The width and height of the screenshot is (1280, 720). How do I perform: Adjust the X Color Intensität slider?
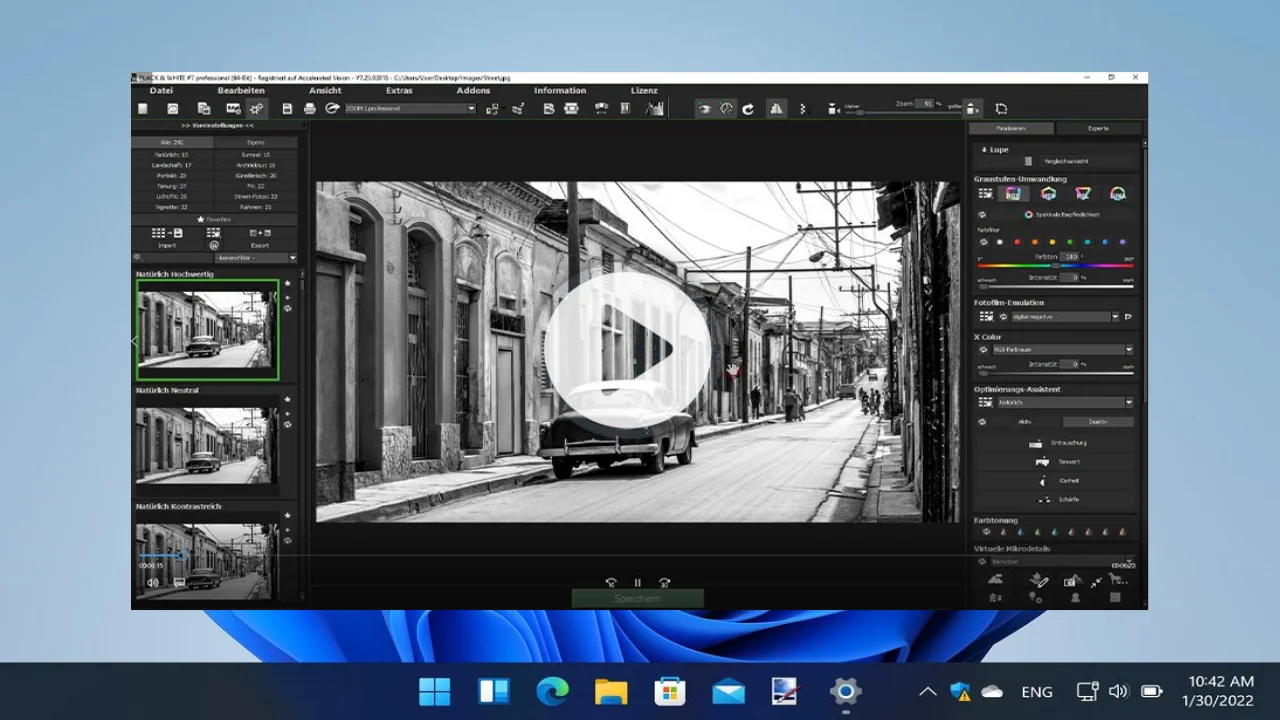pyautogui.click(x=1055, y=373)
